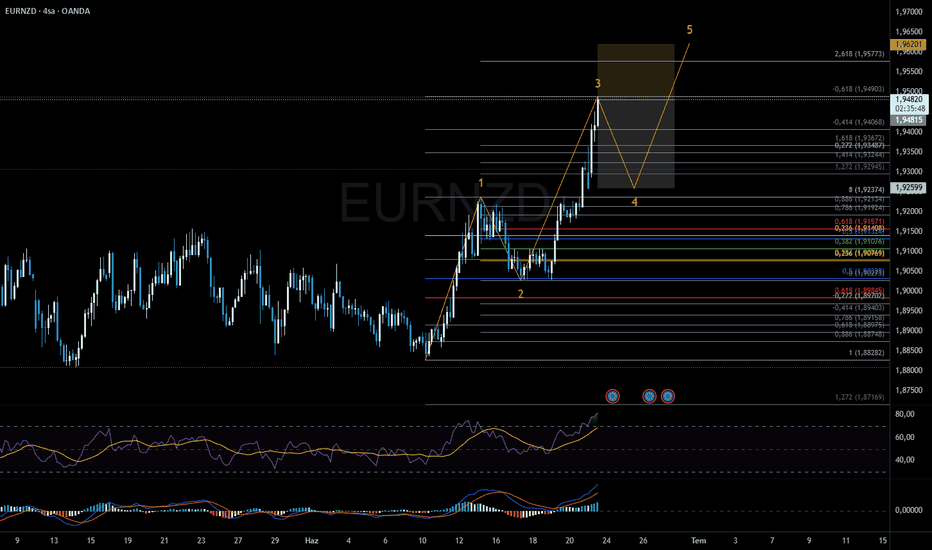Select Elliott wave label 1
Image resolution: width=932 pixels, height=550 pixels.
coord(481,183)
